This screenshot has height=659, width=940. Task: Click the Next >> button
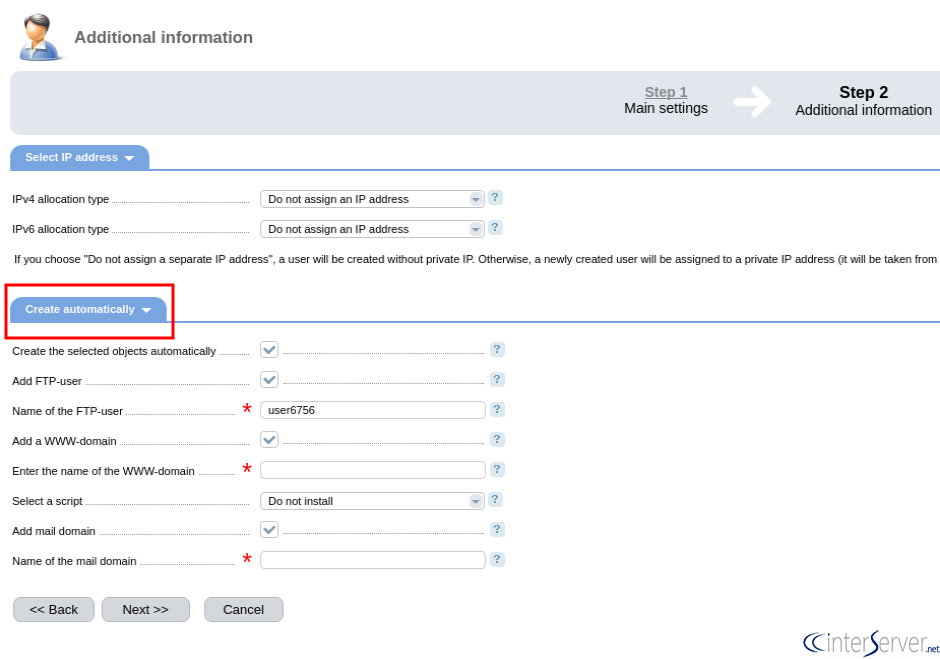tap(146, 609)
